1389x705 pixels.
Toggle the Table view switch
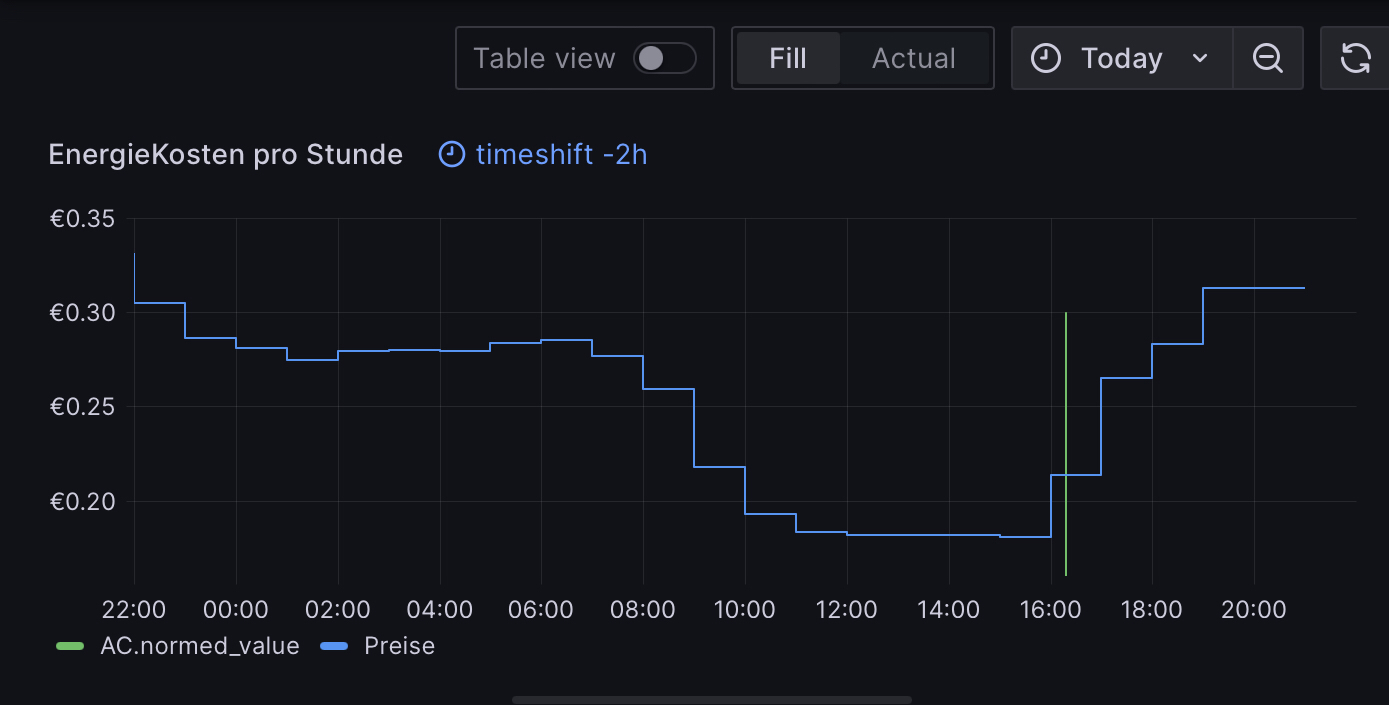pos(664,58)
